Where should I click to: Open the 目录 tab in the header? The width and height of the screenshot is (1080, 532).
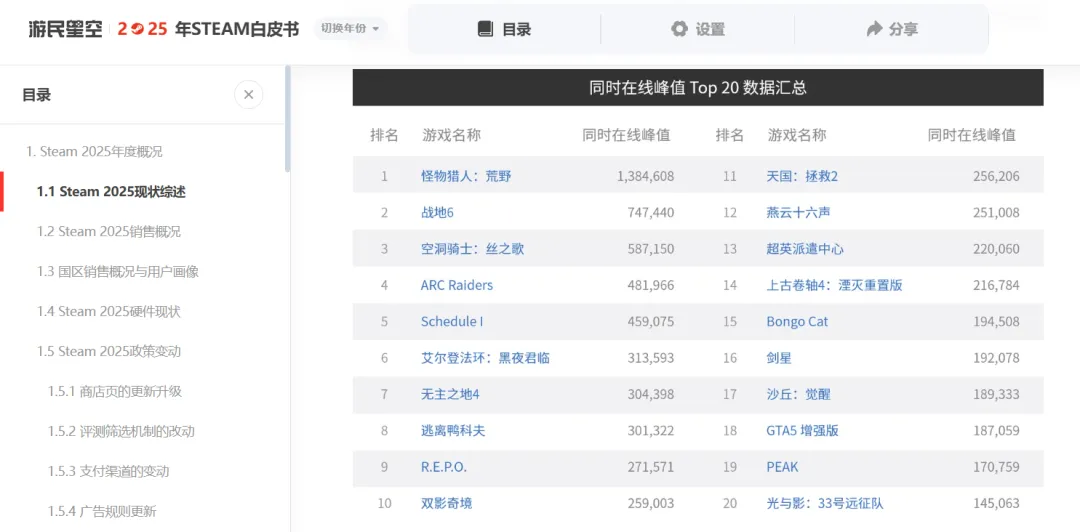pos(504,29)
